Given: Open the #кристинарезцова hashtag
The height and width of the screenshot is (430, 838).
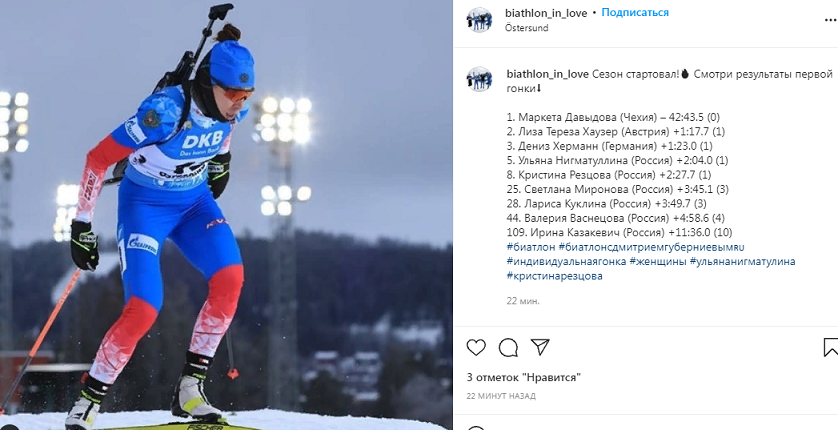Looking at the screenshot, I should click(554, 276).
